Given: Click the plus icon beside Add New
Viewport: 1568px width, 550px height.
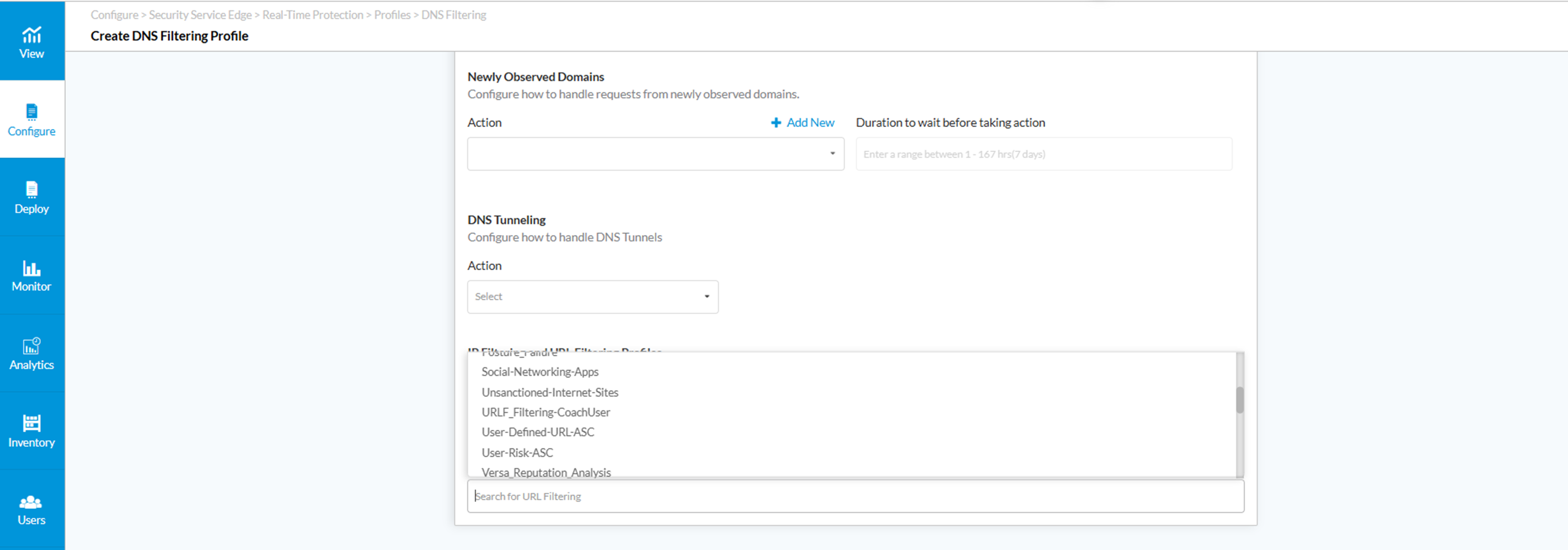Looking at the screenshot, I should [x=775, y=122].
